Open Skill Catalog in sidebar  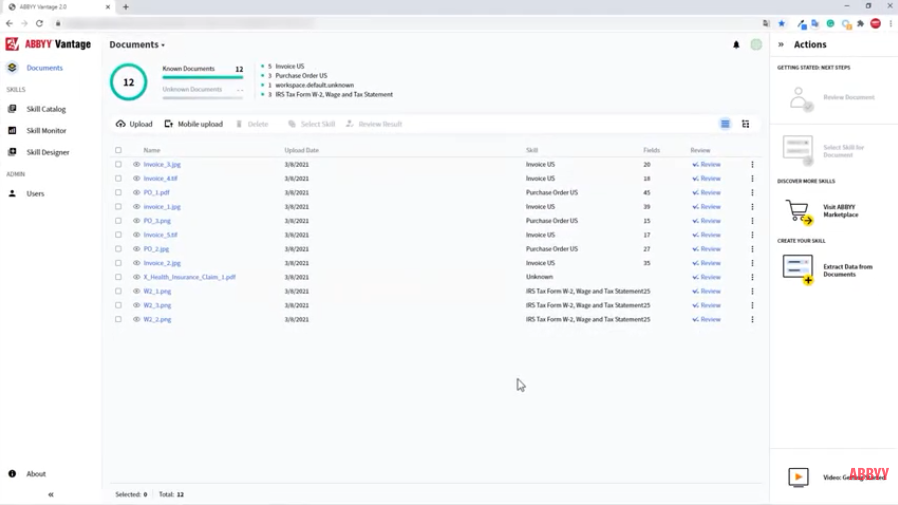45,109
